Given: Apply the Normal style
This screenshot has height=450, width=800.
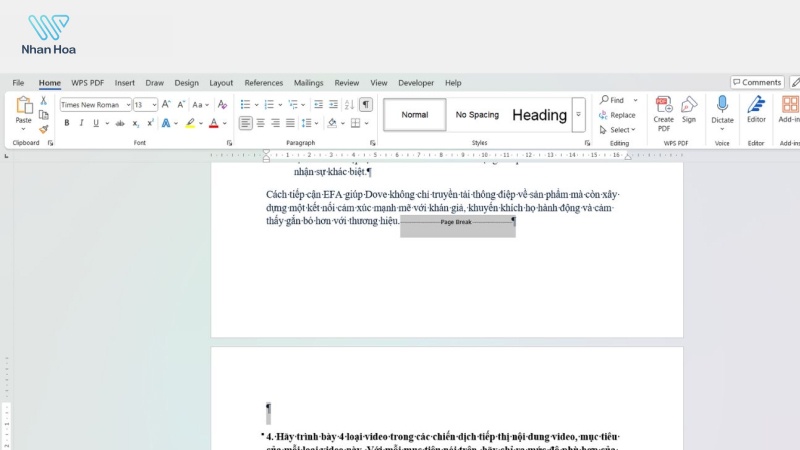Looking at the screenshot, I should [414, 115].
